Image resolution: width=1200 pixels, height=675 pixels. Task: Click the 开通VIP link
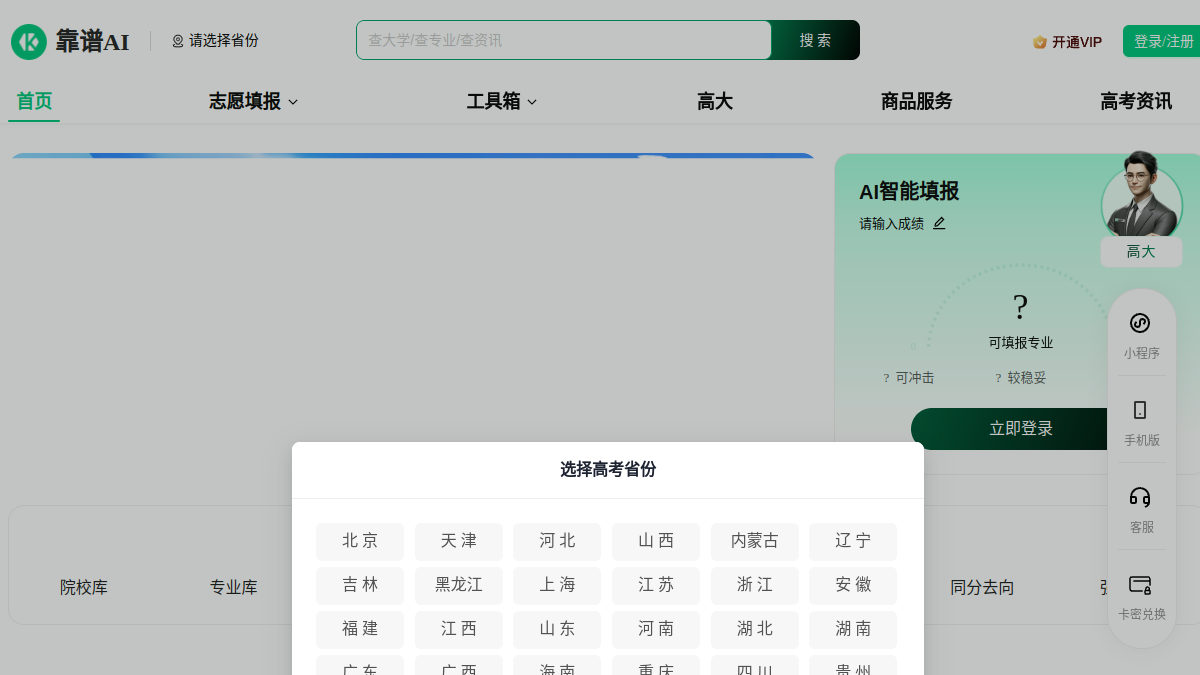(x=1067, y=42)
